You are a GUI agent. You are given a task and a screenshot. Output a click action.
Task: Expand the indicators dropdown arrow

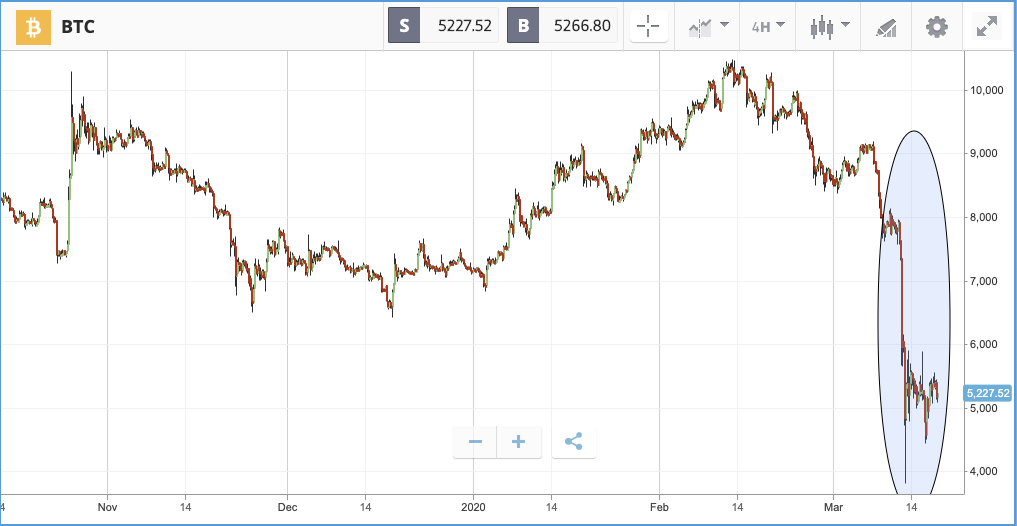pyautogui.click(x=724, y=25)
